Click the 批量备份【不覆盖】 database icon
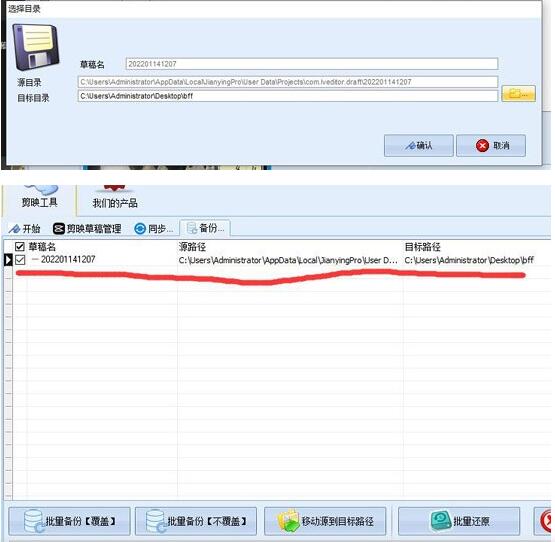This screenshot has width=555, height=542. (x=156, y=521)
